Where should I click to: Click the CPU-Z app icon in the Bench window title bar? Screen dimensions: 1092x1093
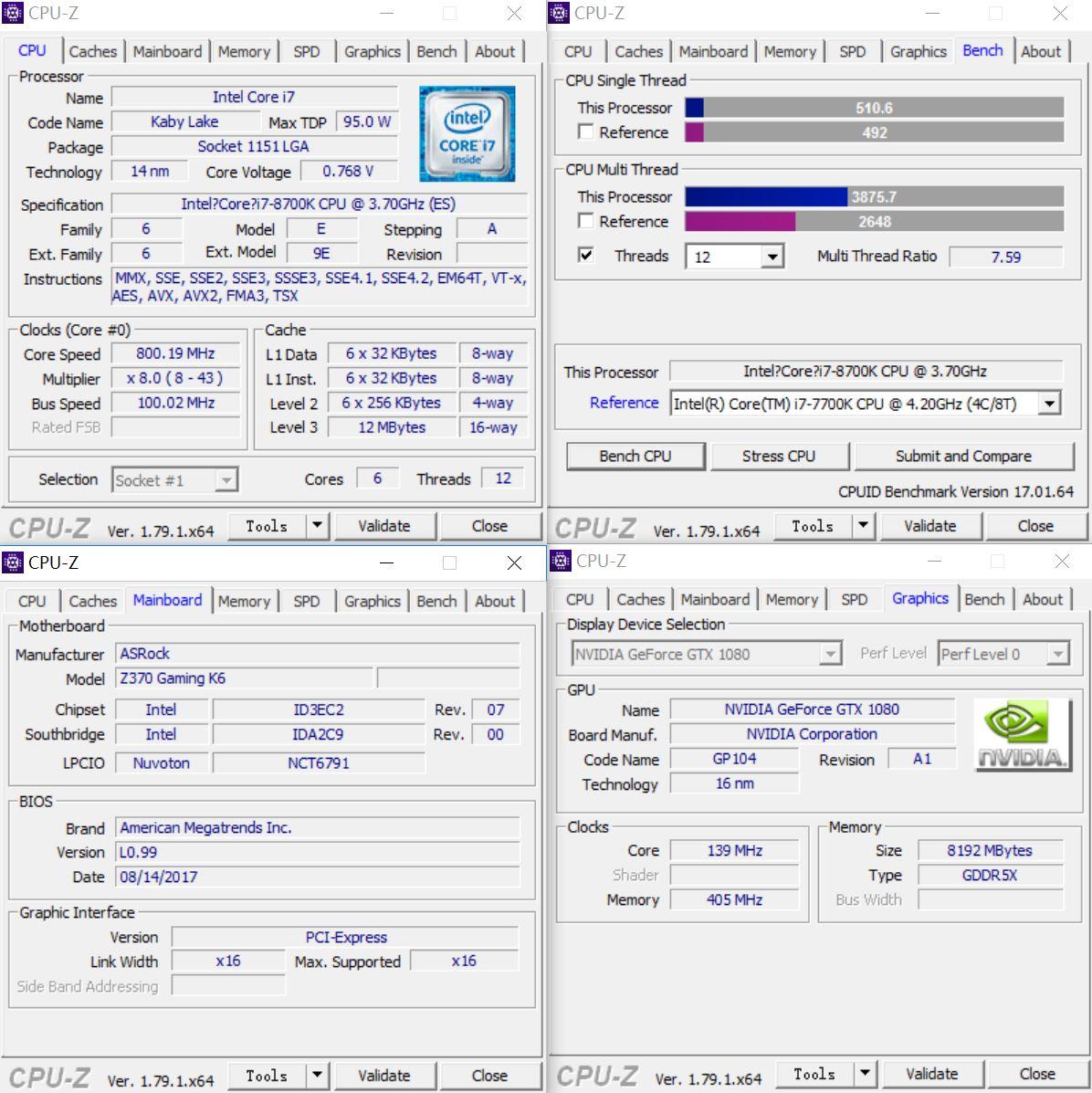tap(559, 14)
